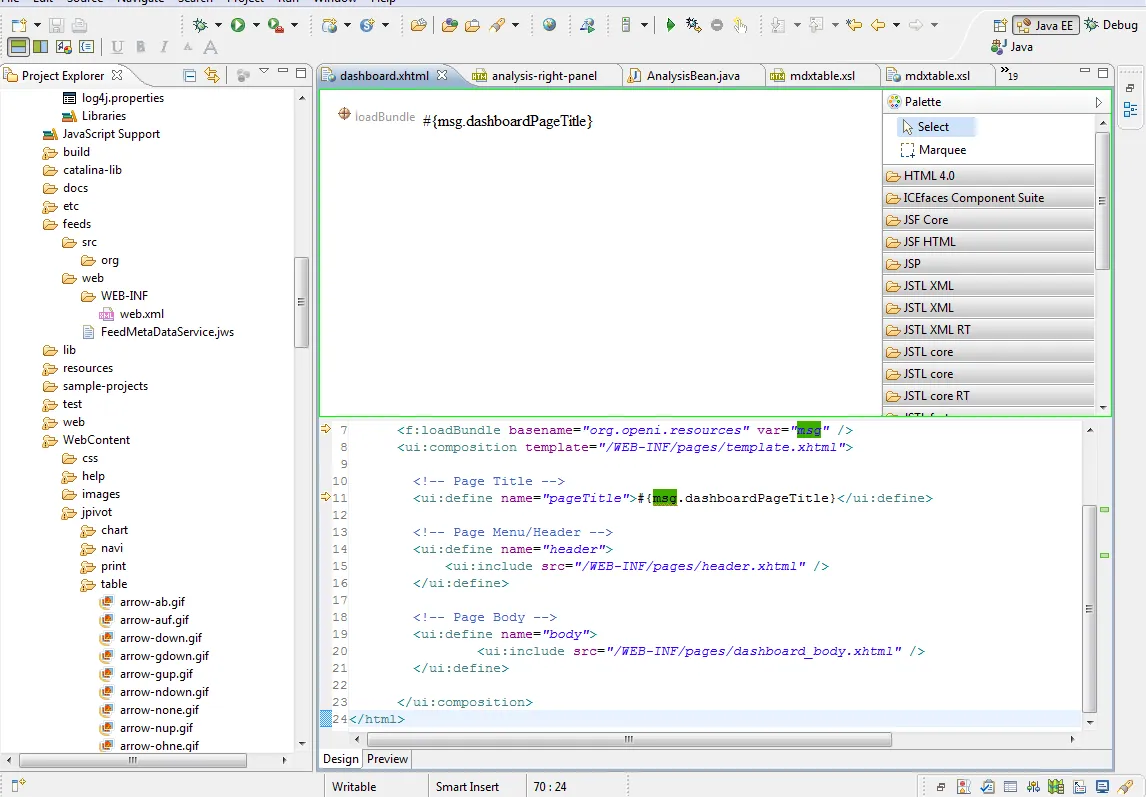Viewport: 1146px width, 797px height.
Task: Open the hidden editors list showing 19
Action: 1010,76
